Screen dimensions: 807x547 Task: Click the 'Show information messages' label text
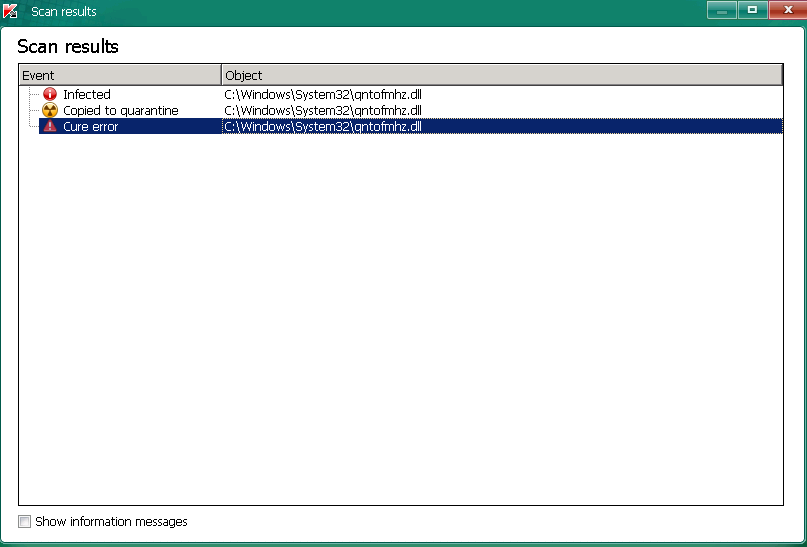pos(111,522)
